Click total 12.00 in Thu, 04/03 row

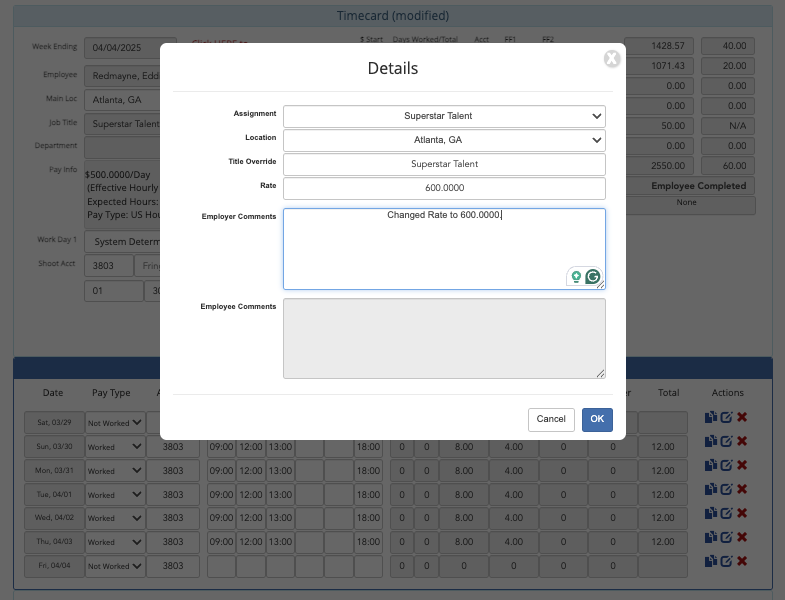[663, 542]
